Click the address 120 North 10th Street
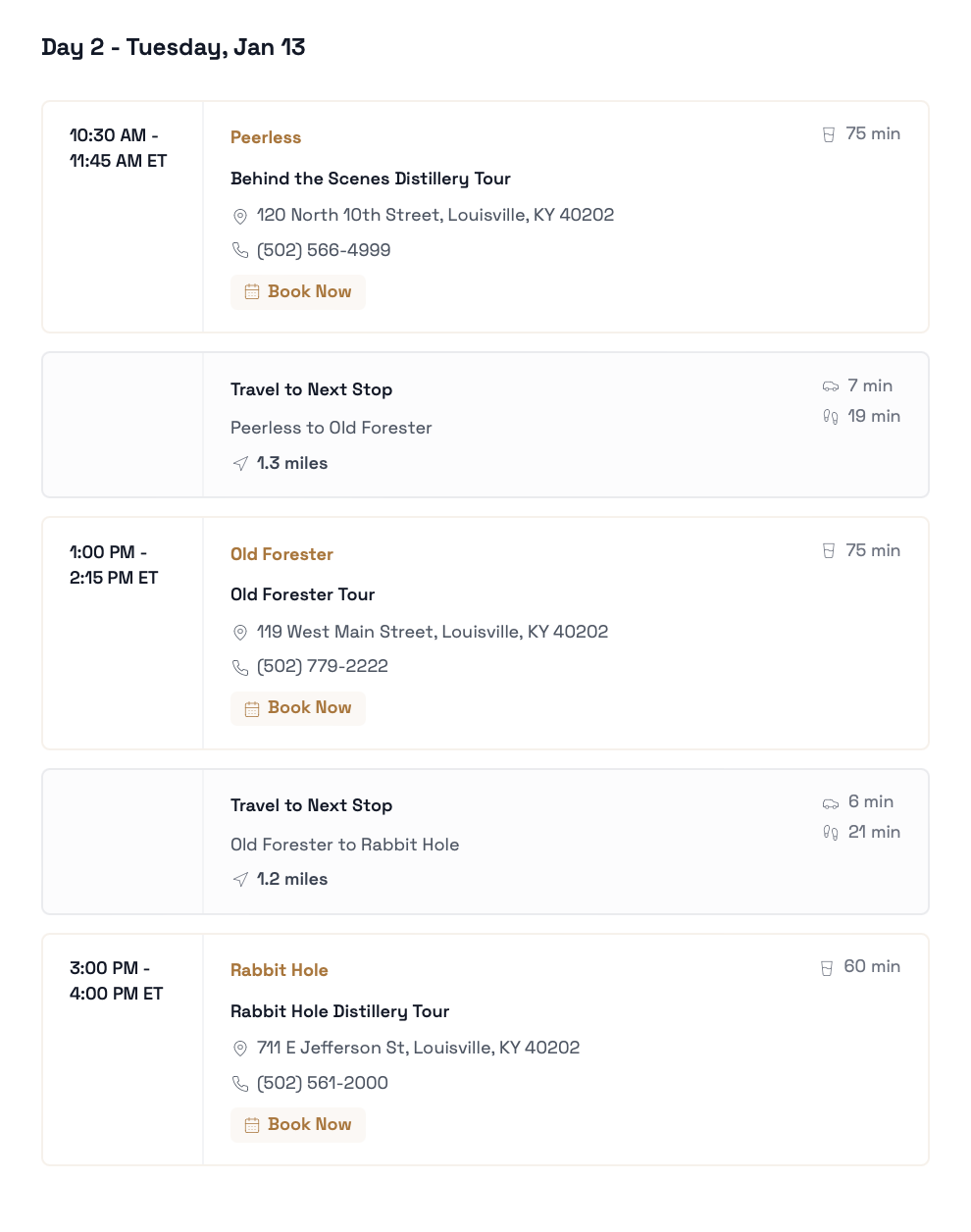The image size is (971, 1232). 435,215
